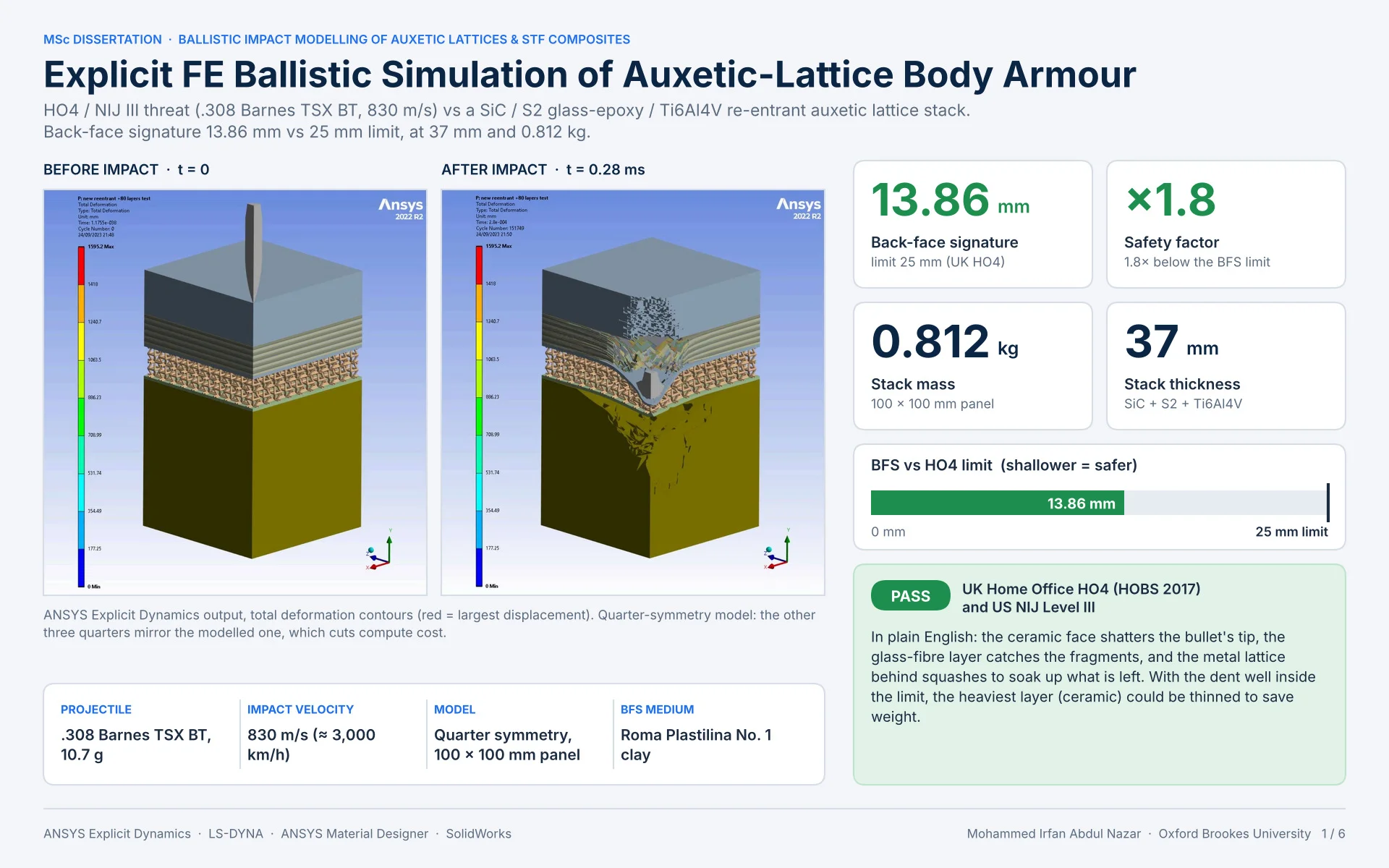Click the MODEL label
Screen dimensions: 1389x868
[x=454, y=710]
